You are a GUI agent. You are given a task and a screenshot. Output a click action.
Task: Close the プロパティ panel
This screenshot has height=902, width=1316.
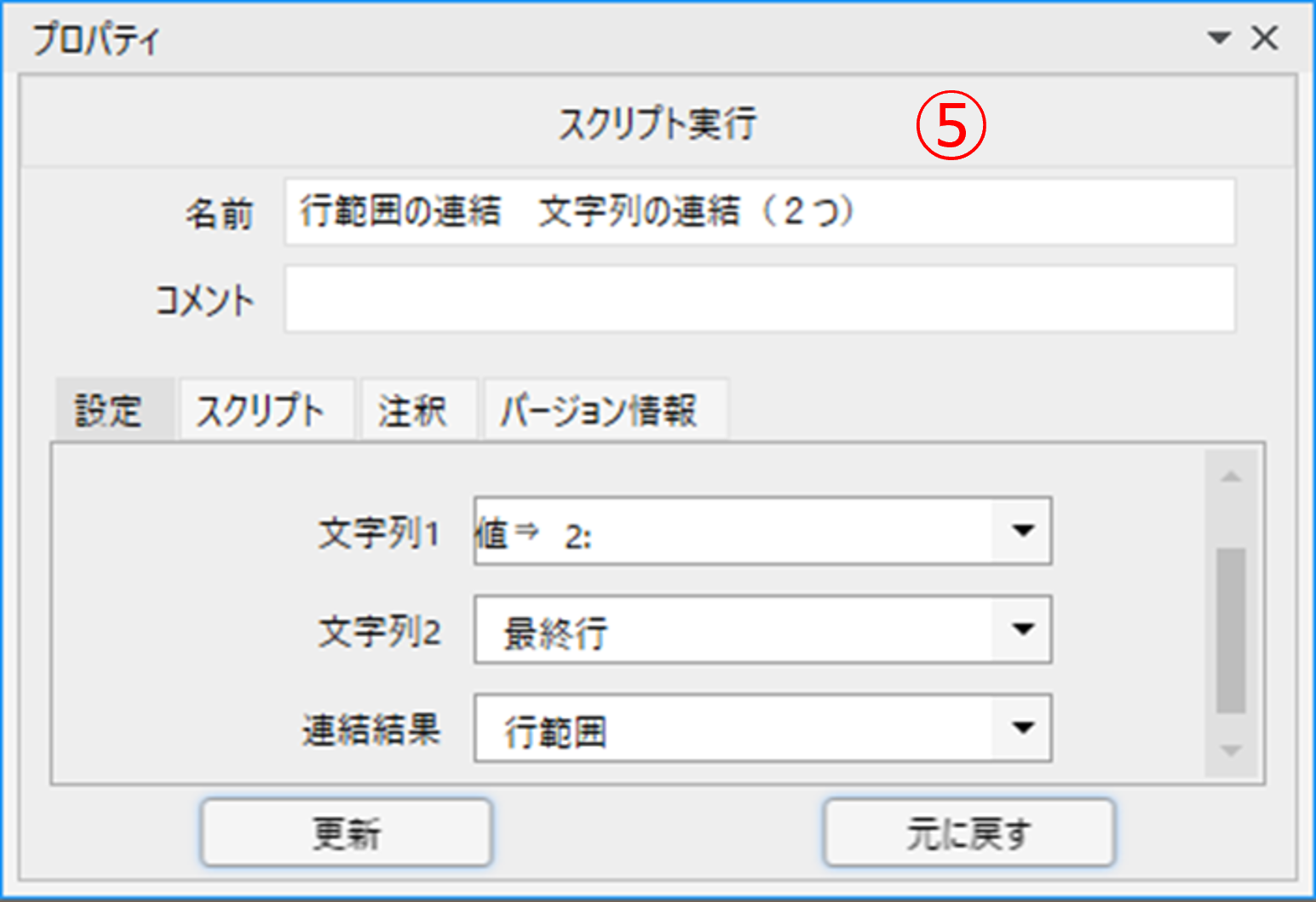[1265, 38]
